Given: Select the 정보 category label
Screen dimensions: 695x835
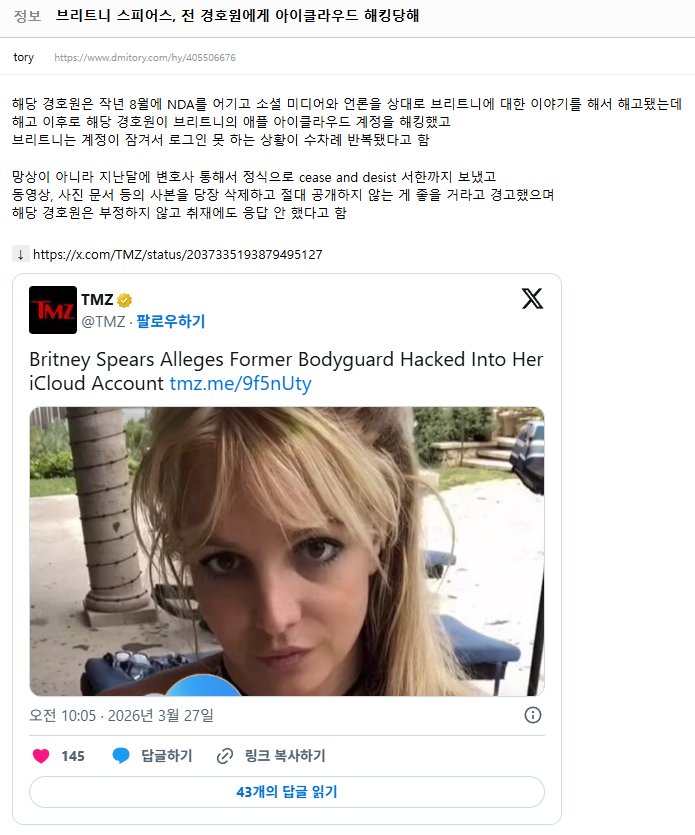Looking at the screenshot, I should pos(27,16).
